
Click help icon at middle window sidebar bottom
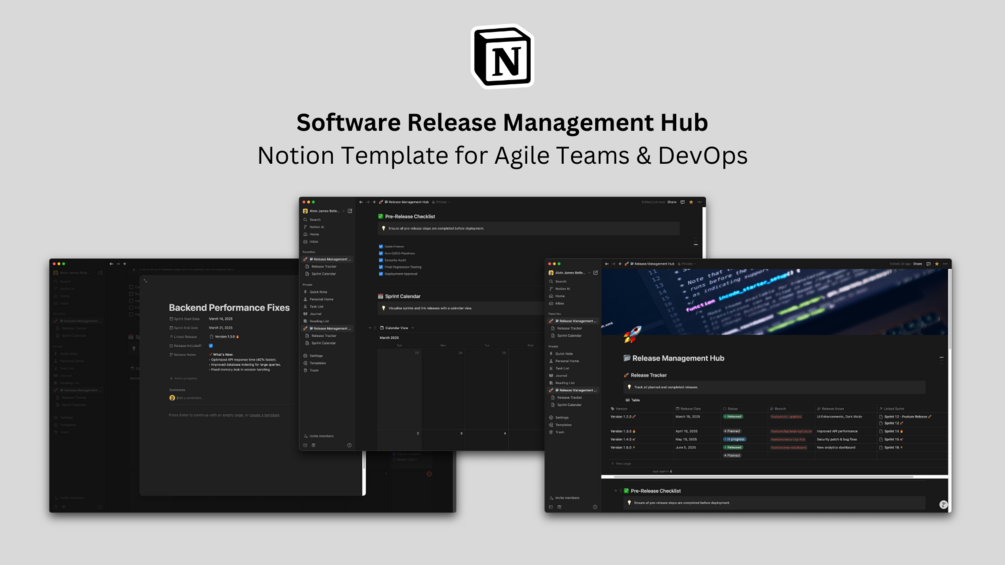pyautogui.click(x=349, y=445)
